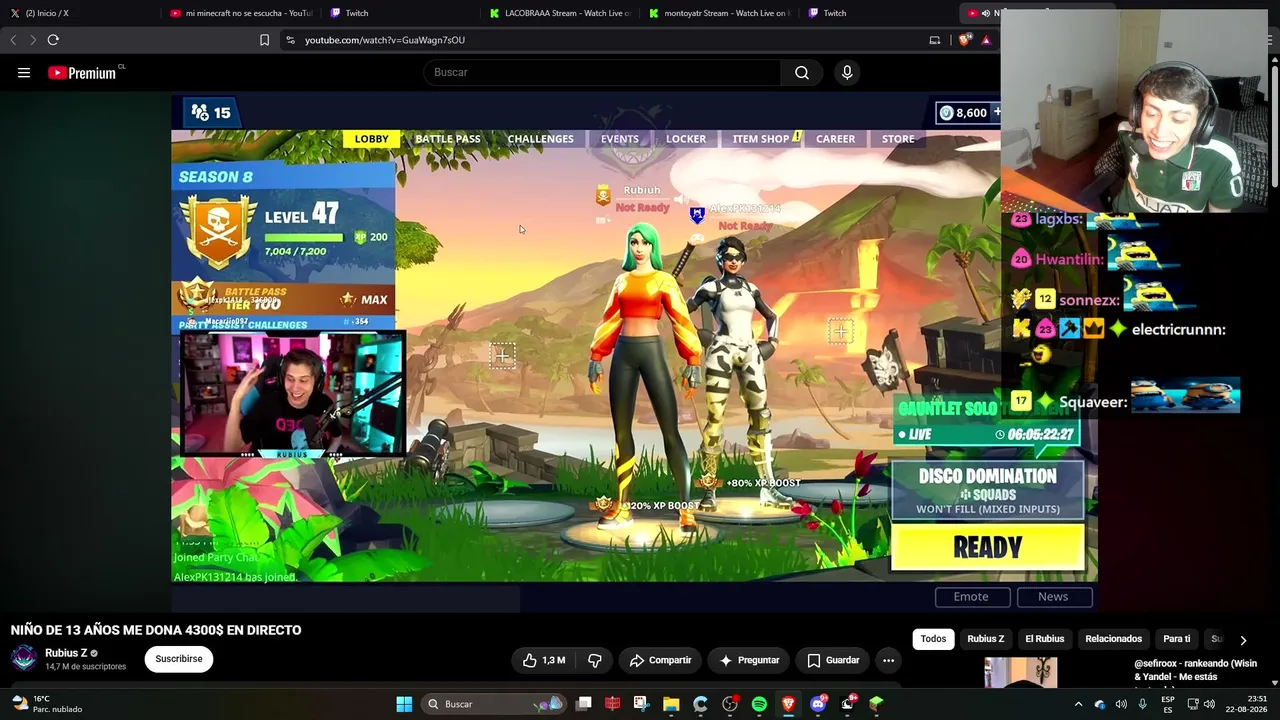Click the News button in the video
Viewport: 1280px width, 720px height.
click(x=1053, y=597)
